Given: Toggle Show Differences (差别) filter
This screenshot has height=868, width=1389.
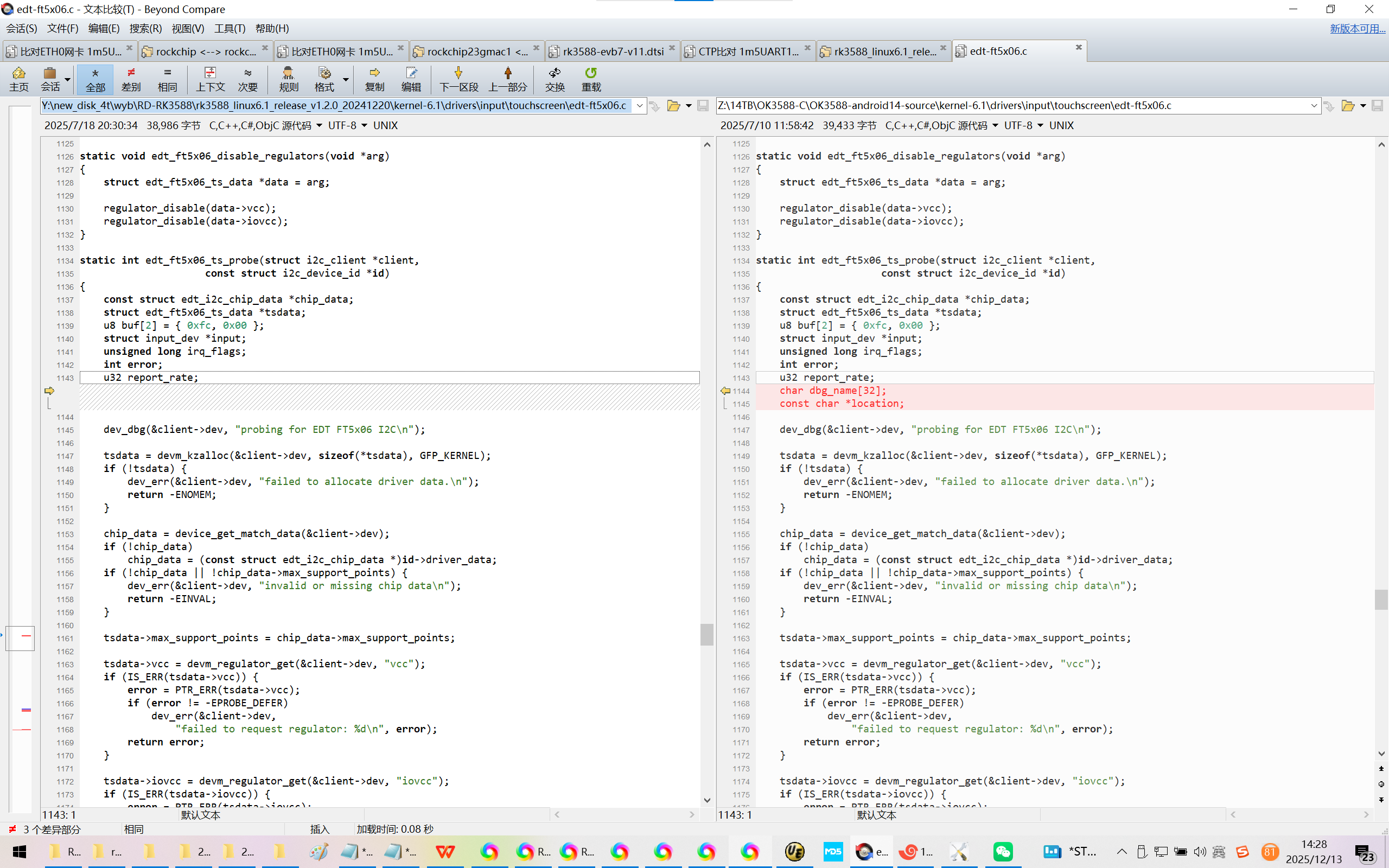Looking at the screenshot, I should [x=131, y=79].
